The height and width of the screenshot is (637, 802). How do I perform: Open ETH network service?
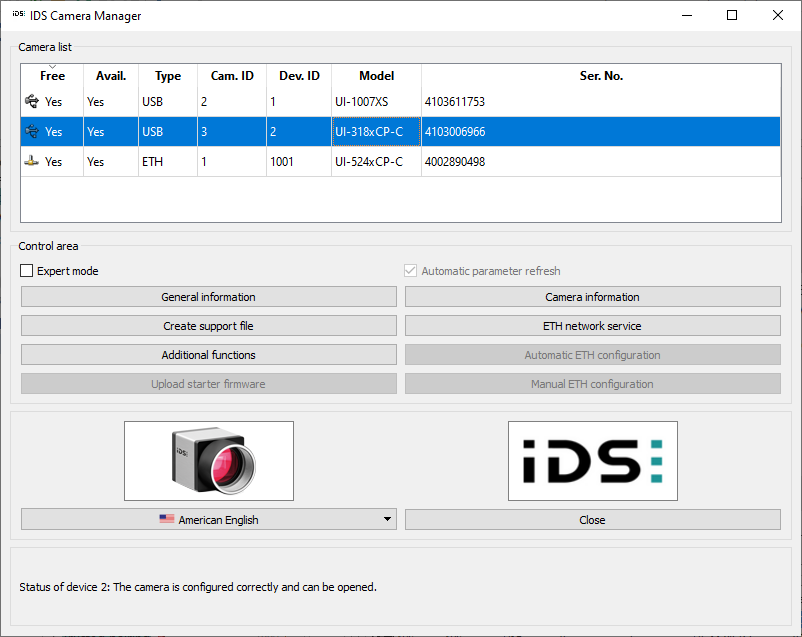593,326
